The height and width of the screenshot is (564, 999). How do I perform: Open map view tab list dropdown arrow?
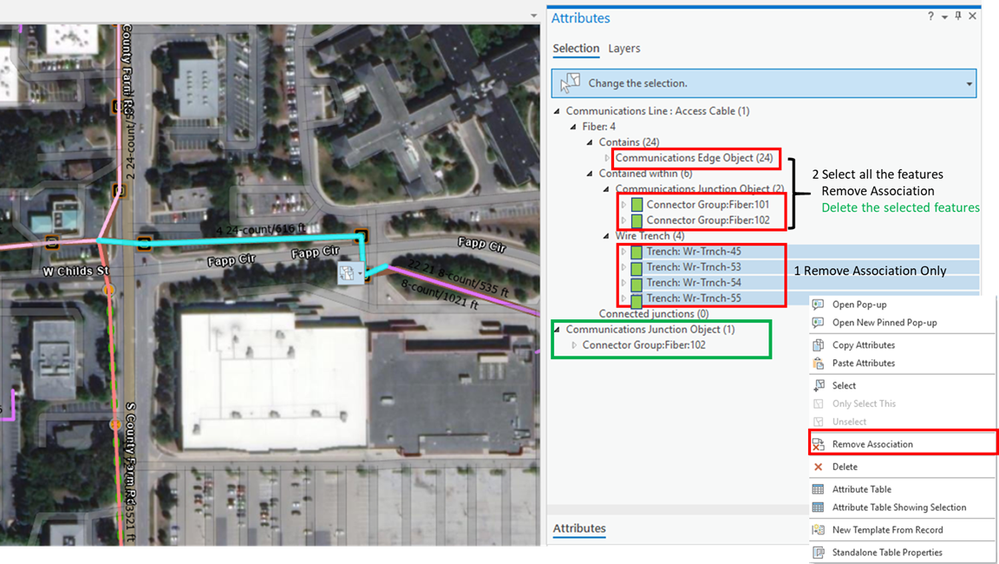(x=534, y=15)
